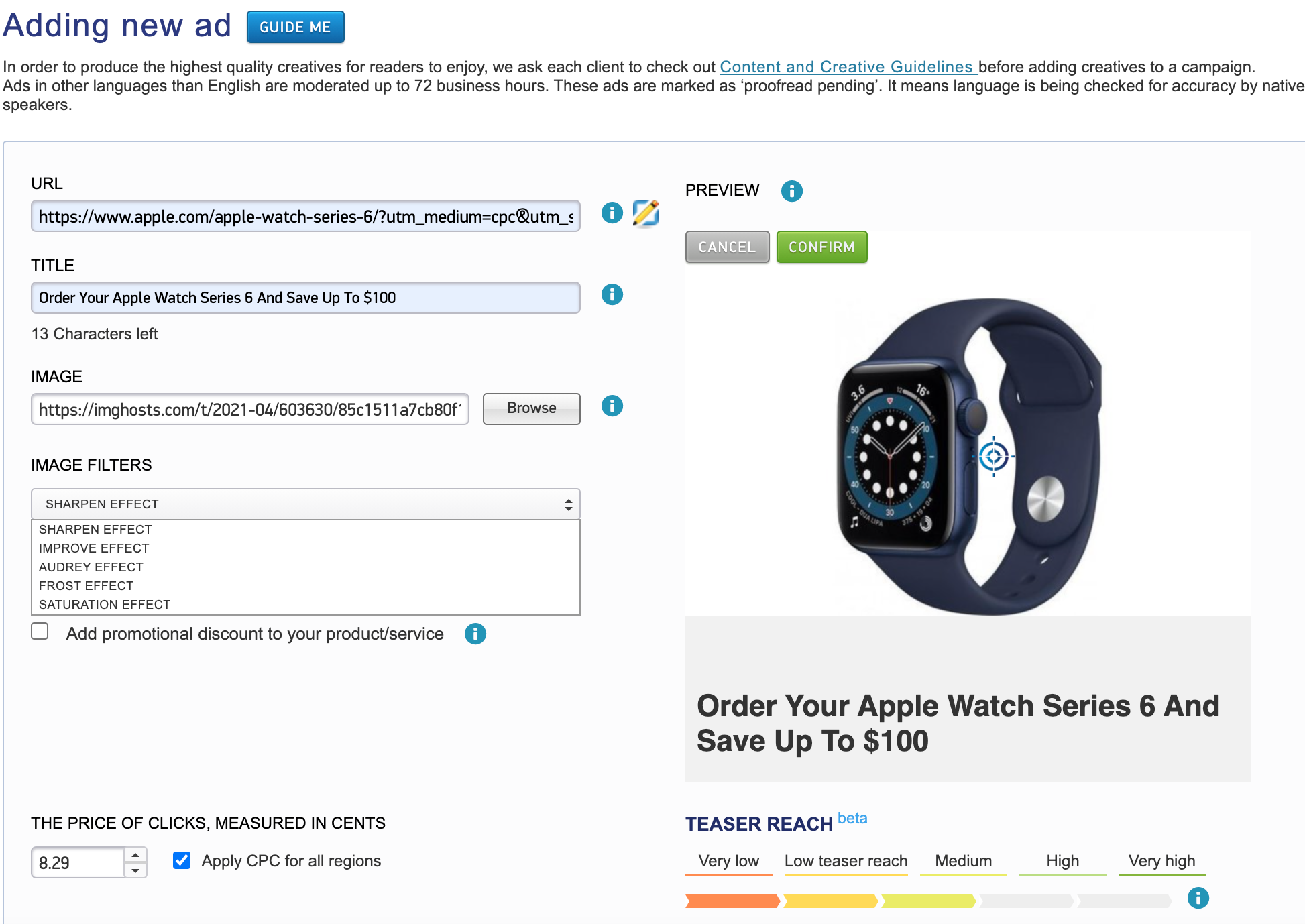
Task: Open Content and Creative Guidelines link
Action: click(847, 67)
